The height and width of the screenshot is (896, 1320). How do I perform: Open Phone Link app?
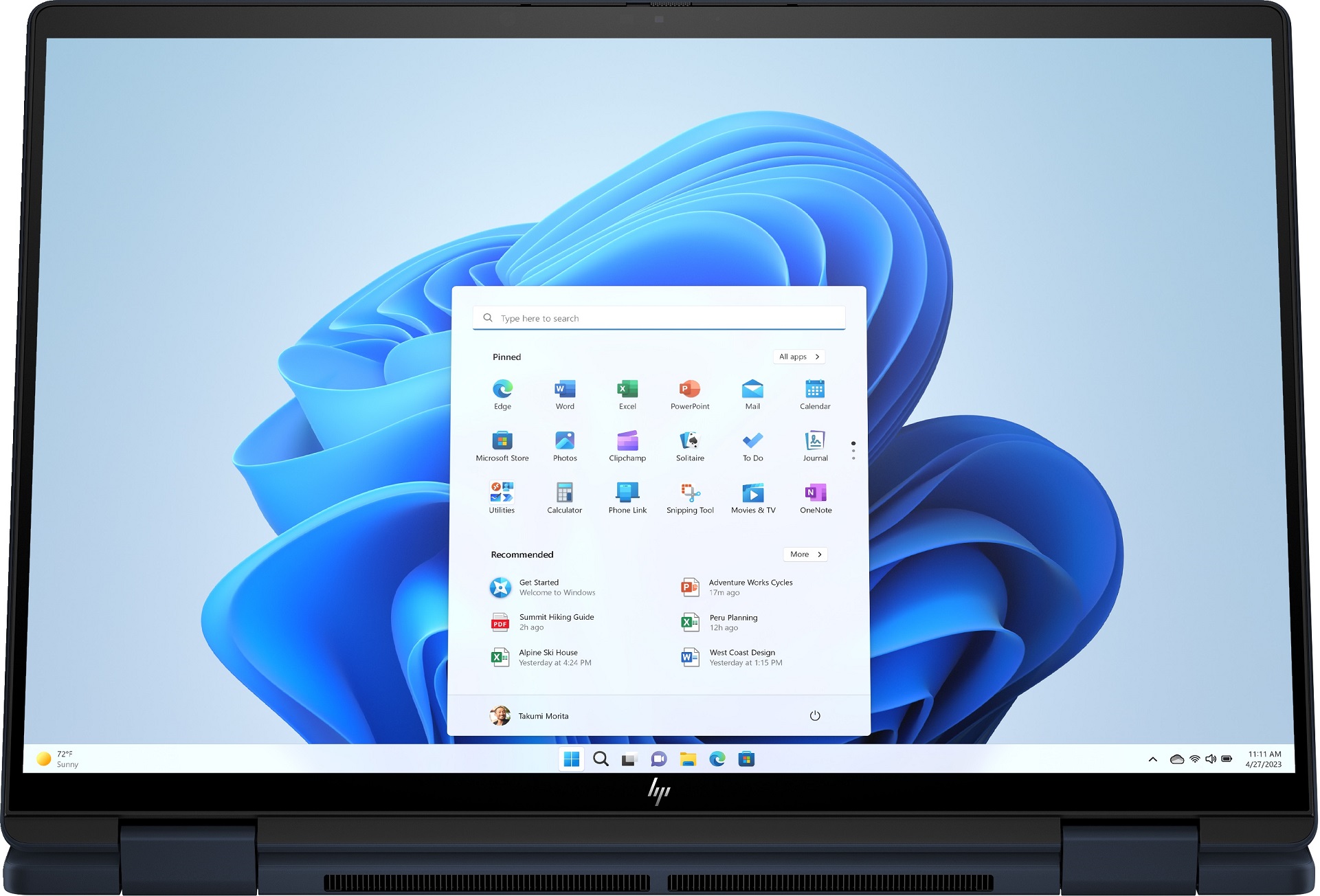point(627,498)
